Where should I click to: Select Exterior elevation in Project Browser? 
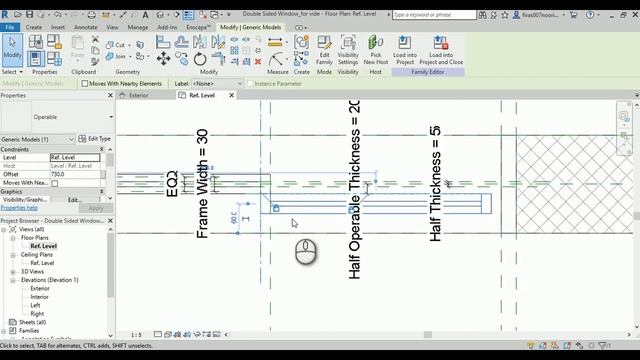[40, 289]
